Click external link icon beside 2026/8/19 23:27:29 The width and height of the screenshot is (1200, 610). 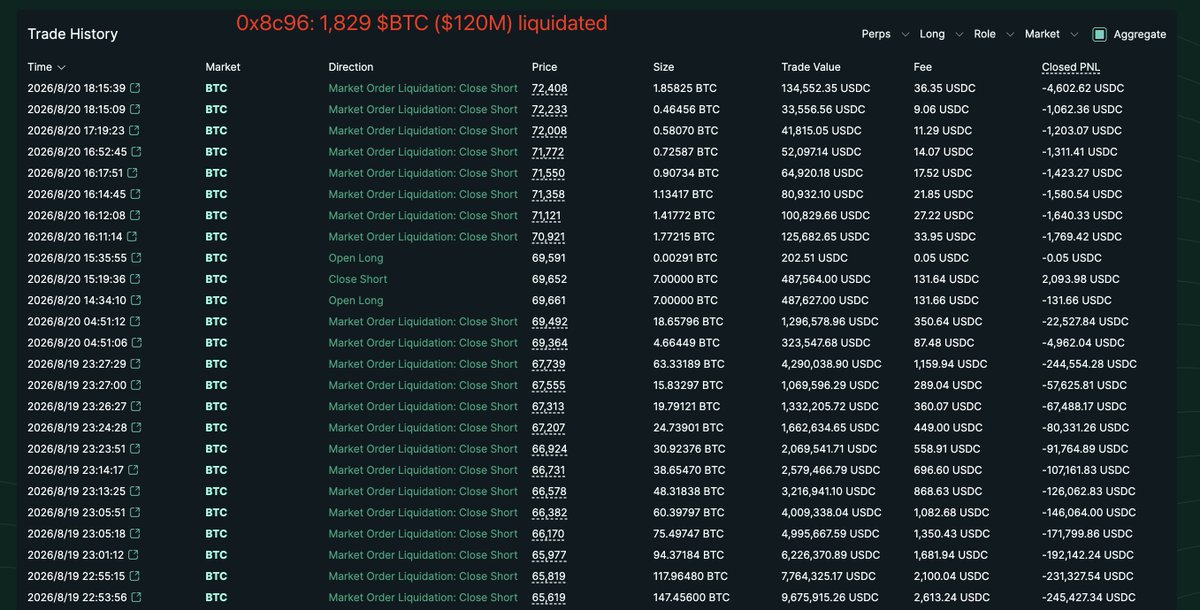[136, 364]
